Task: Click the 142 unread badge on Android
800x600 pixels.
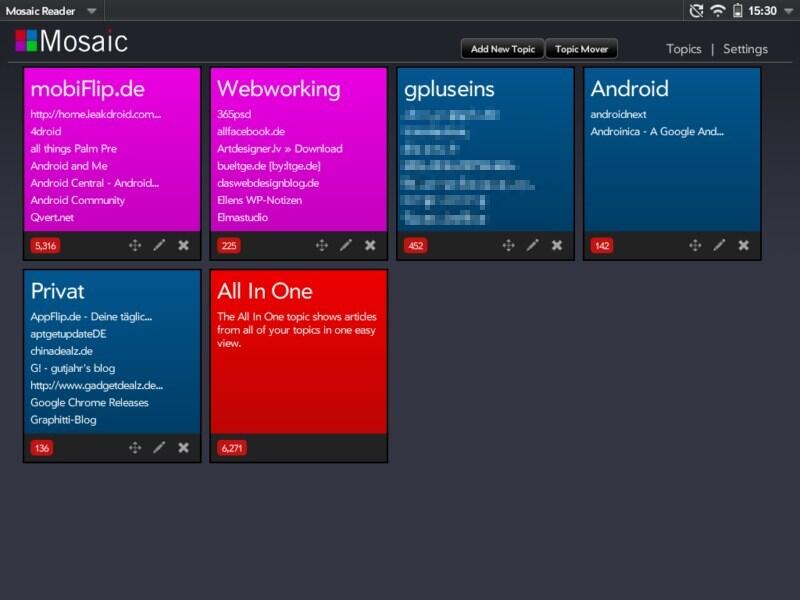Action: (x=602, y=246)
